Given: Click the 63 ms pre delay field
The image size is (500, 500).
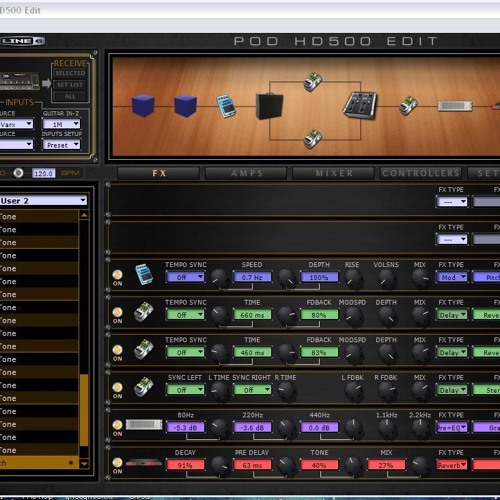Looking at the screenshot, I should [x=252, y=465].
